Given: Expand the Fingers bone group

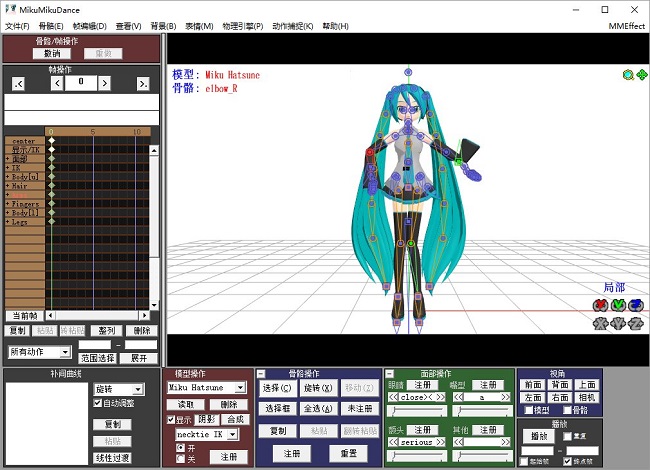Looking at the screenshot, I should point(7,204).
